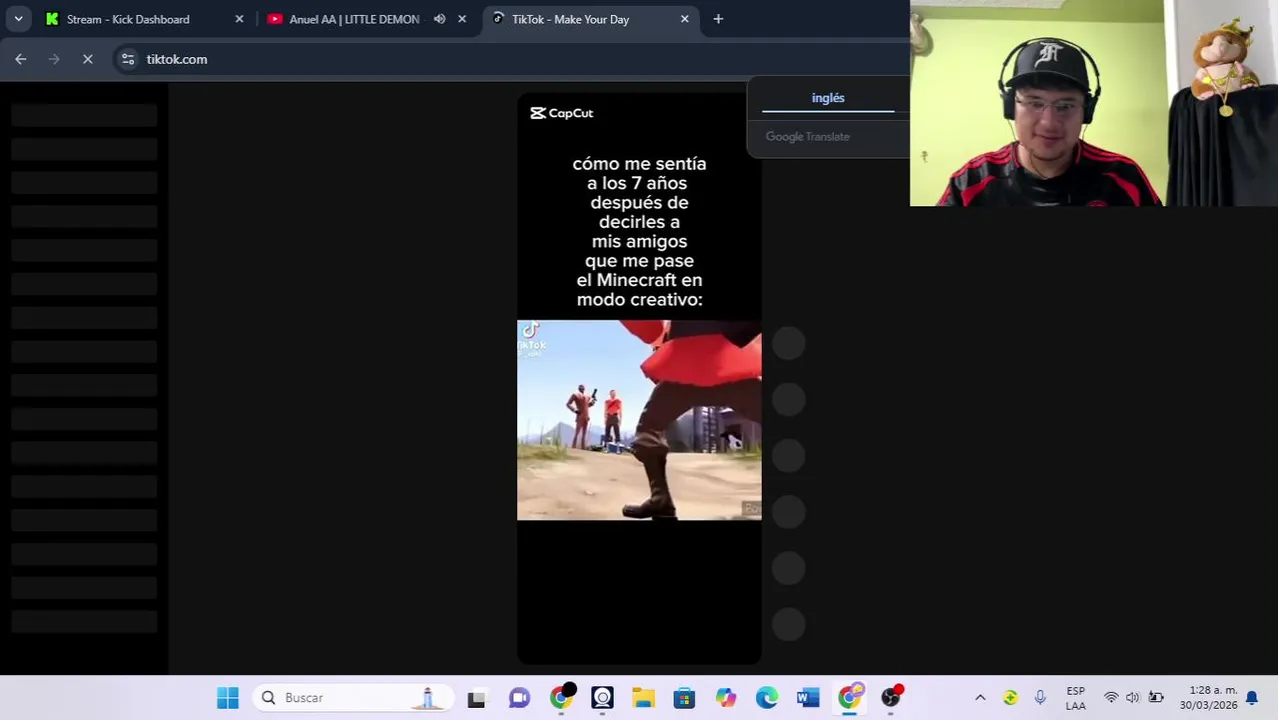Open the battery status tray icon
The width and height of the screenshot is (1278, 720).
(1156, 698)
